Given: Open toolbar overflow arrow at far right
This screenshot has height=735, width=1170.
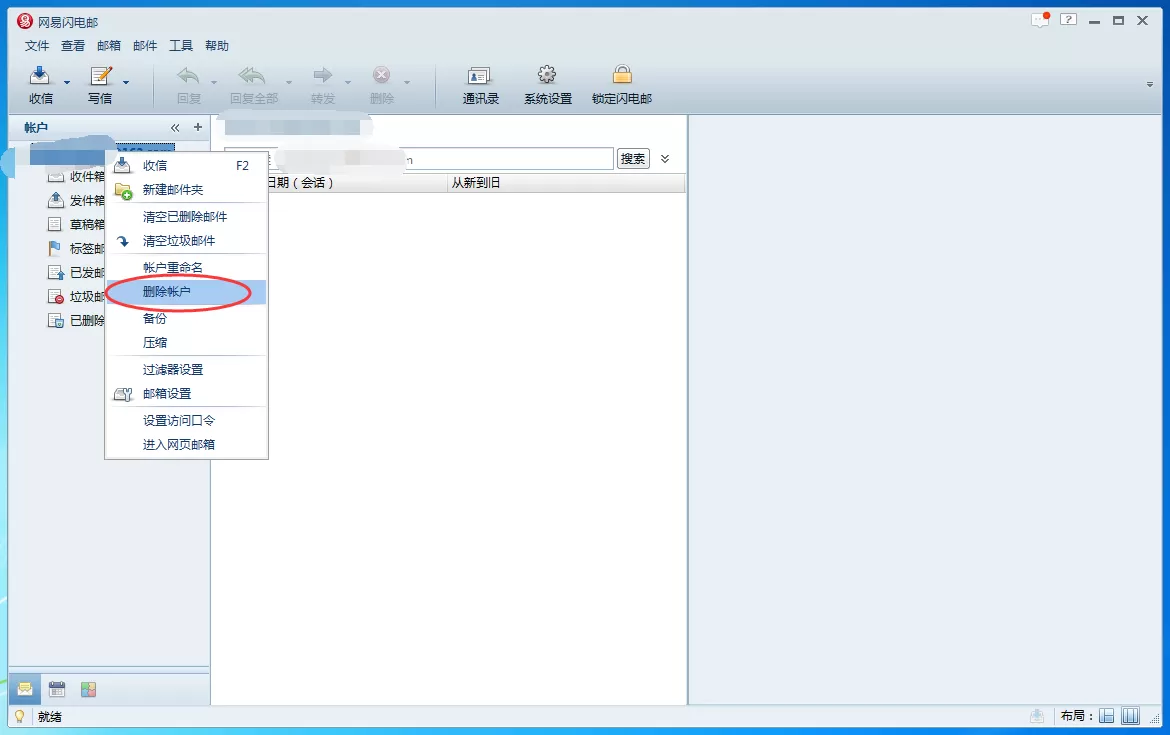Looking at the screenshot, I should [x=1149, y=84].
